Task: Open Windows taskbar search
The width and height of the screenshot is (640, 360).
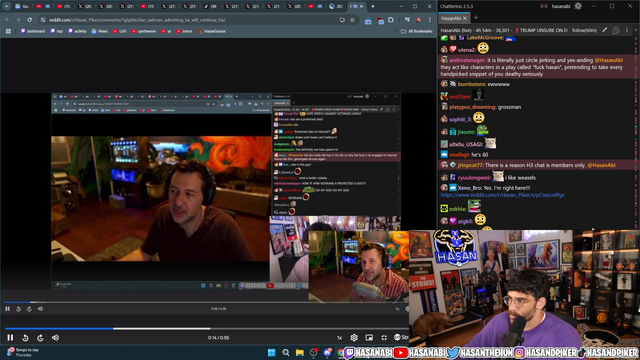Action: point(286,353)
